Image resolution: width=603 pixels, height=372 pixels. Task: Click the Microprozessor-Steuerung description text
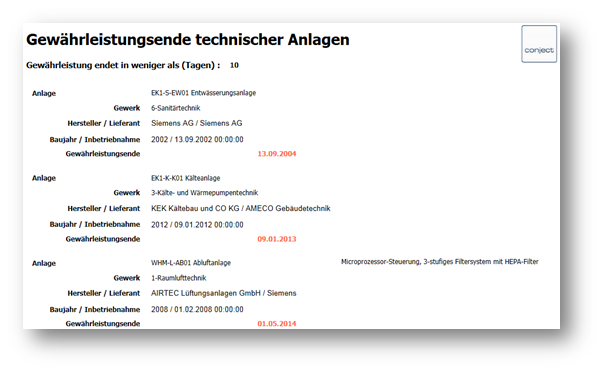point(440,262)
